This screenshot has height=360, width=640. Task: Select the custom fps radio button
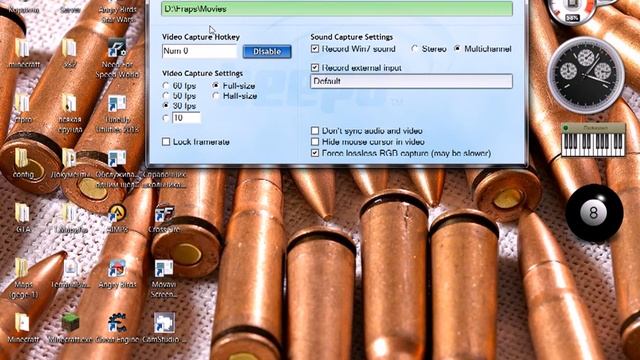coord(166,118)
